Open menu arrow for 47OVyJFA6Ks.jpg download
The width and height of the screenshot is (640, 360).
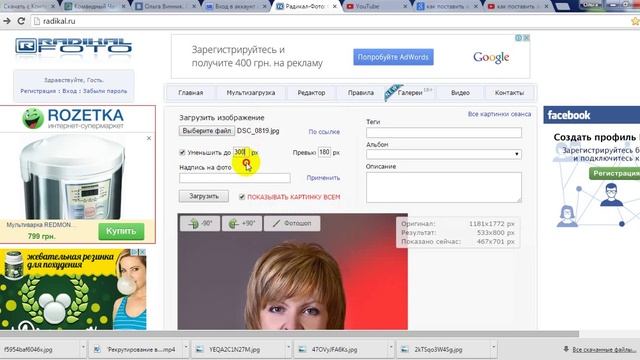tap(391, 348)
